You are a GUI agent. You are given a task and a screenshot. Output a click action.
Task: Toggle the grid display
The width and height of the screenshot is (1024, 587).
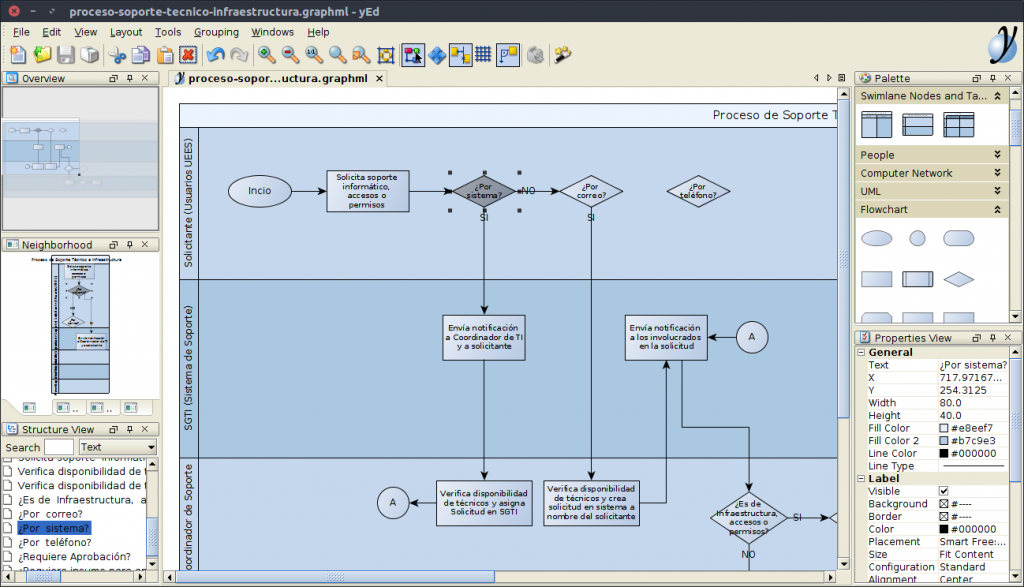pyautogui.click(x=483, y=56)
